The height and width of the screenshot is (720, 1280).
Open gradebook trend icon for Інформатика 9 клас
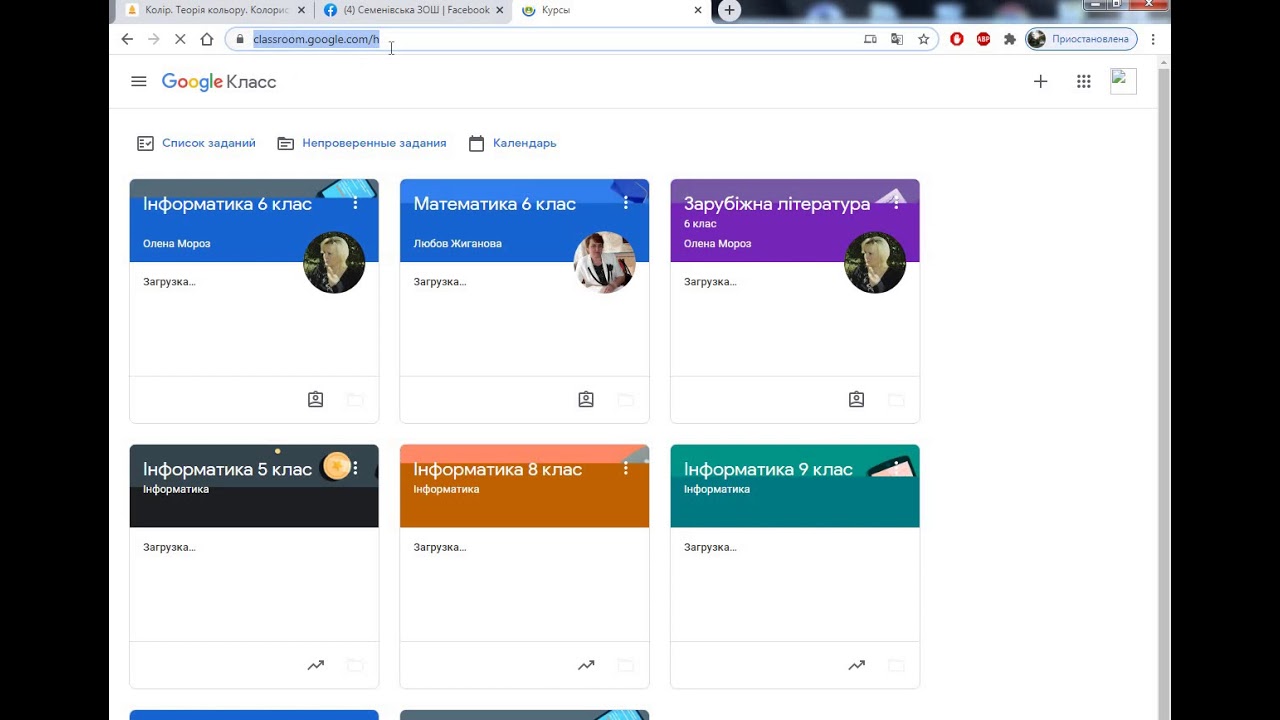coord(856,665)
